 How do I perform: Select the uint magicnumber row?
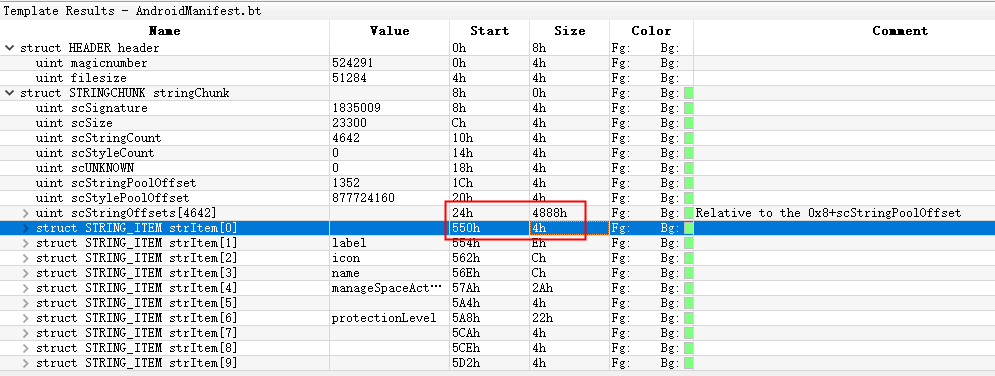[x=498, y=63]
